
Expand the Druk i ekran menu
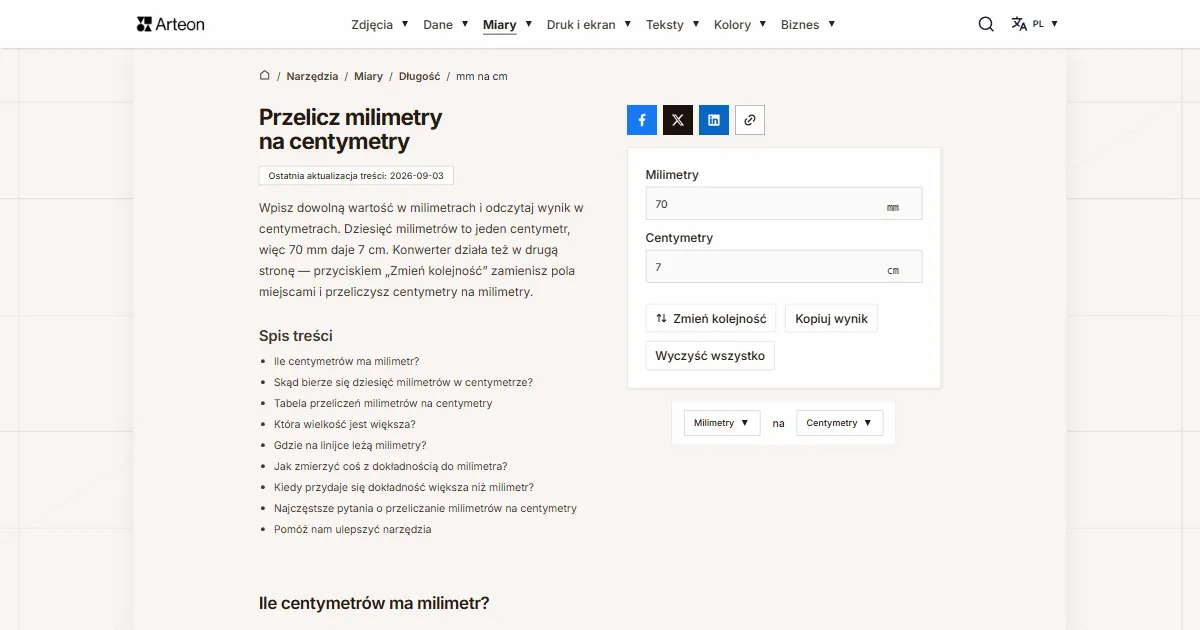pos(589,24)
